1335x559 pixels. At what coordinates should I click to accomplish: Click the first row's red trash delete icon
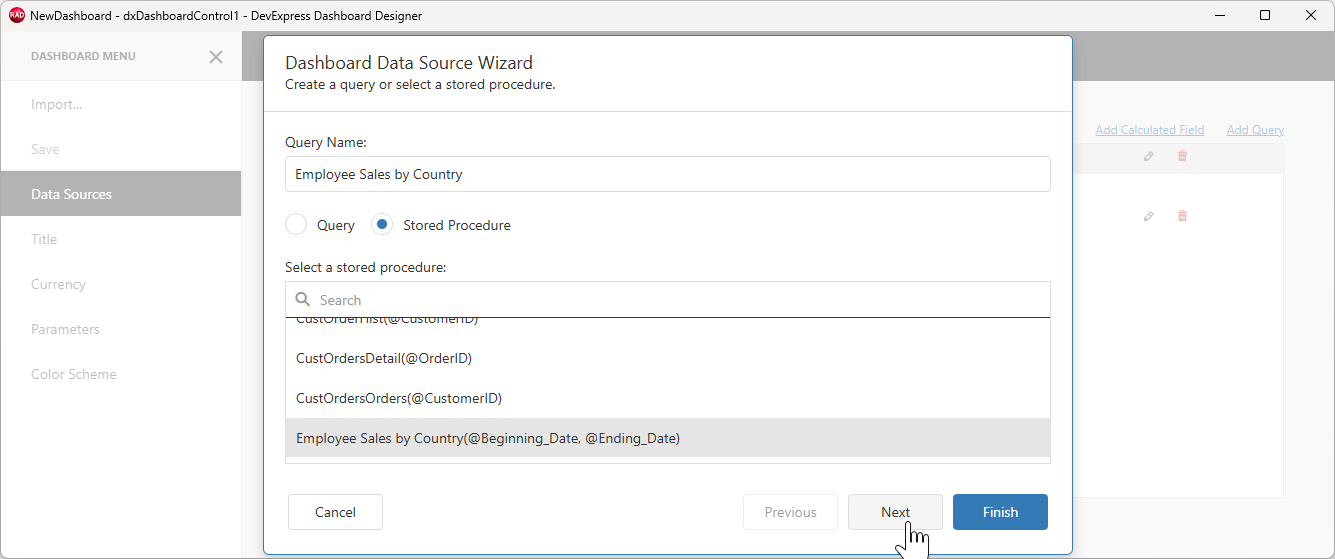(1182, 156)
